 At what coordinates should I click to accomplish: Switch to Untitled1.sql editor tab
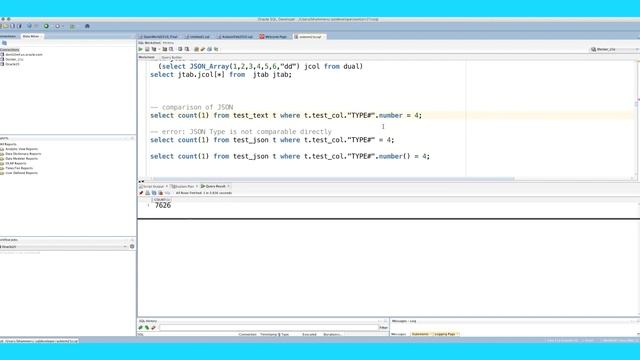click(198, 37)
